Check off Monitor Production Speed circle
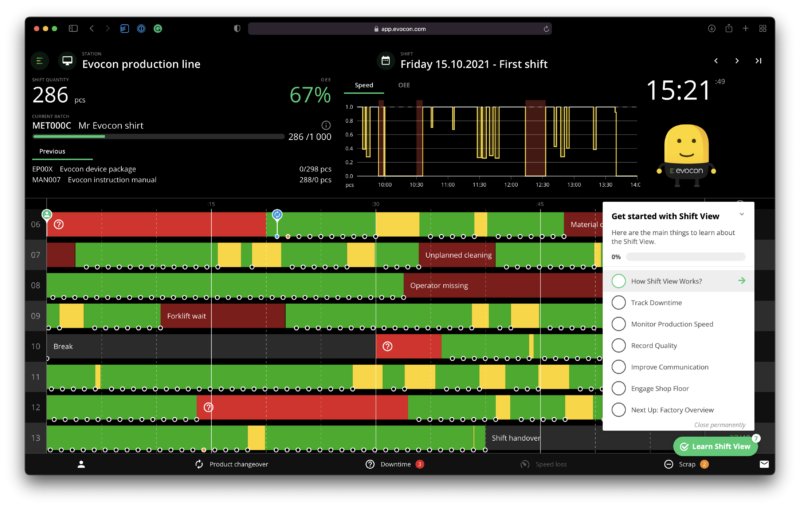The height and width of the screenshot is (508, 800). [x=618, y=324]
